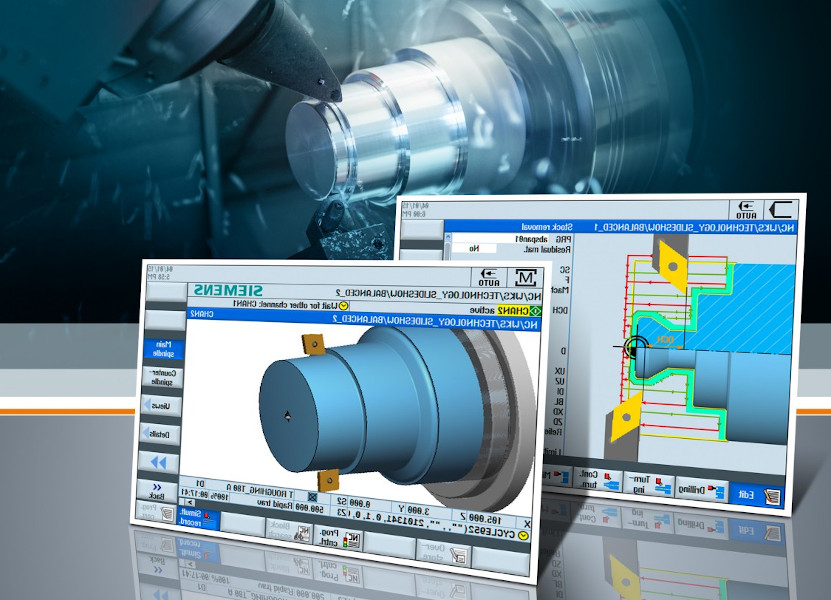The image size is (831, 600).
Task: Click the small arrow button beside the status rows
Action: point(190,502)
